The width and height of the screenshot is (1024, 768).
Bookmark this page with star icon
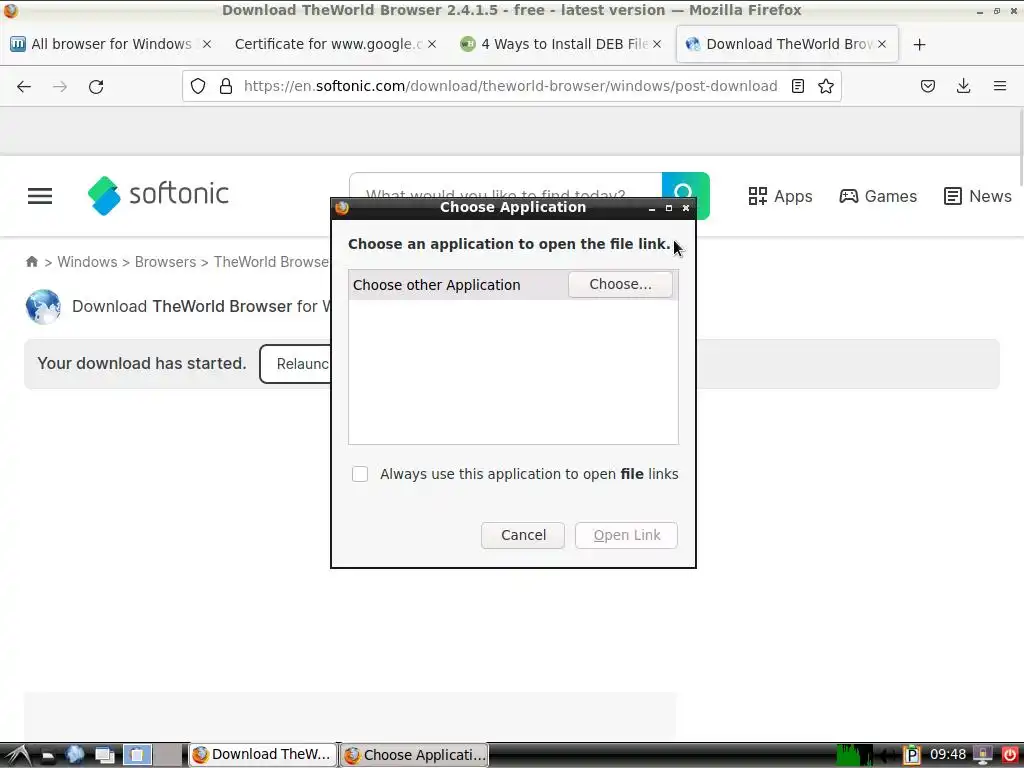point(825,86)
